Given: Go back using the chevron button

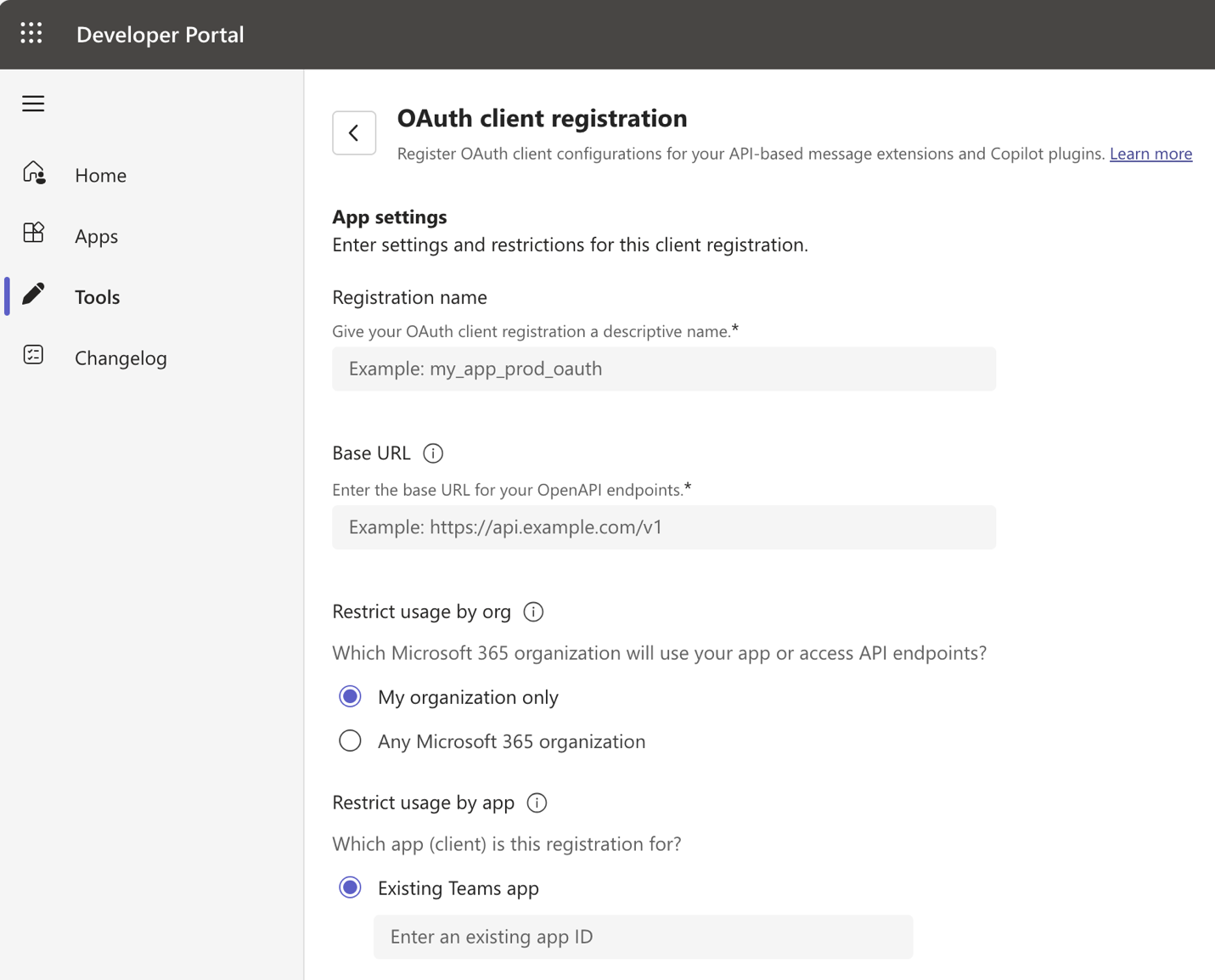Looking at the screenshot, I should [x=354, y=132].
